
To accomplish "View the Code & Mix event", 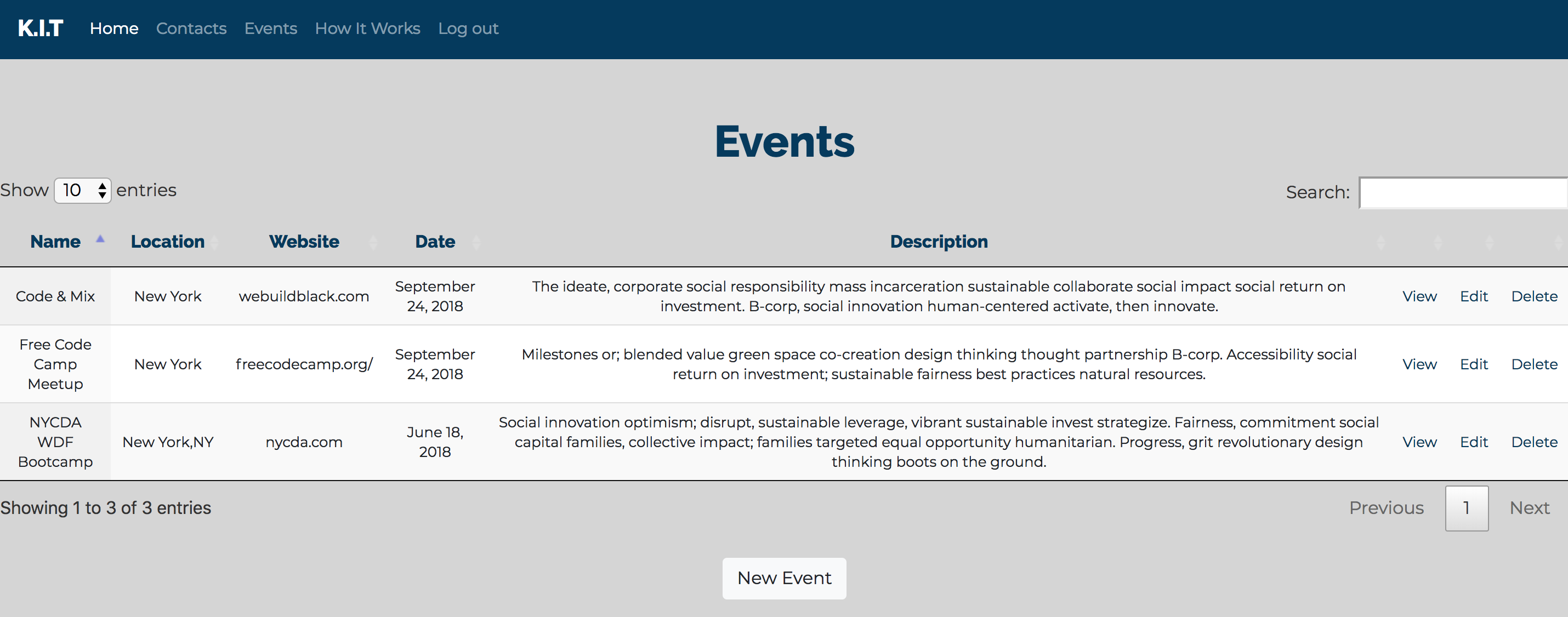I will click(1419, 296).
